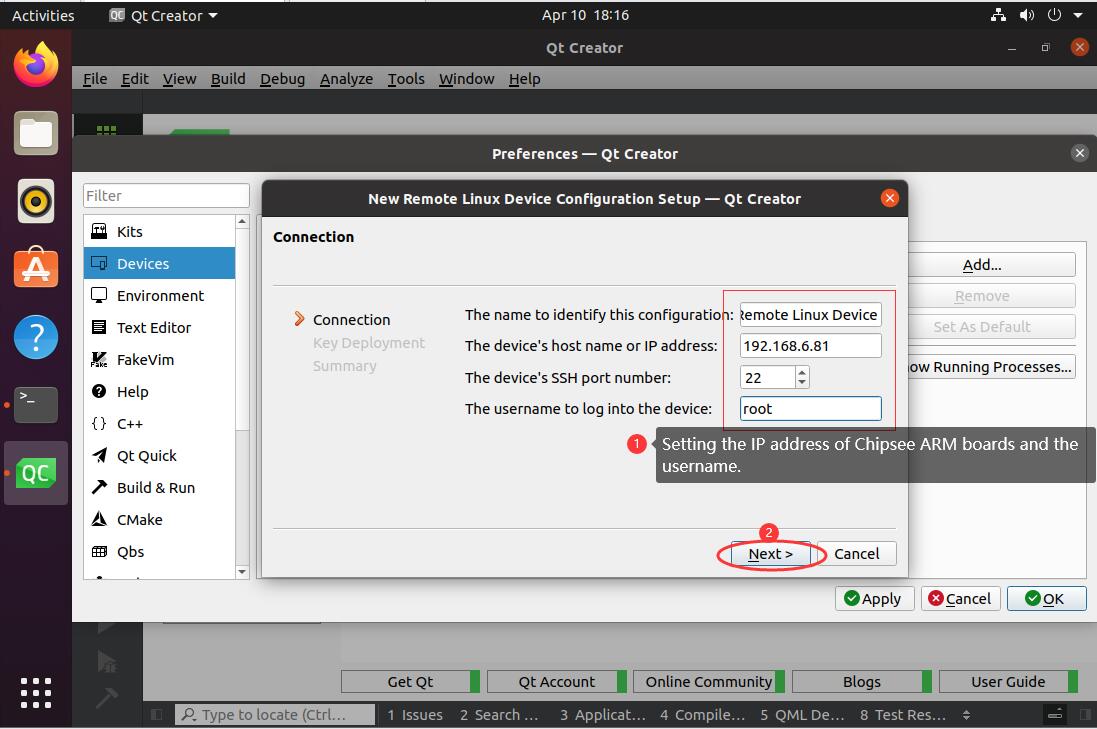Open the Tools menu
Screen dimensions: 1097x729
coord(406,79)
